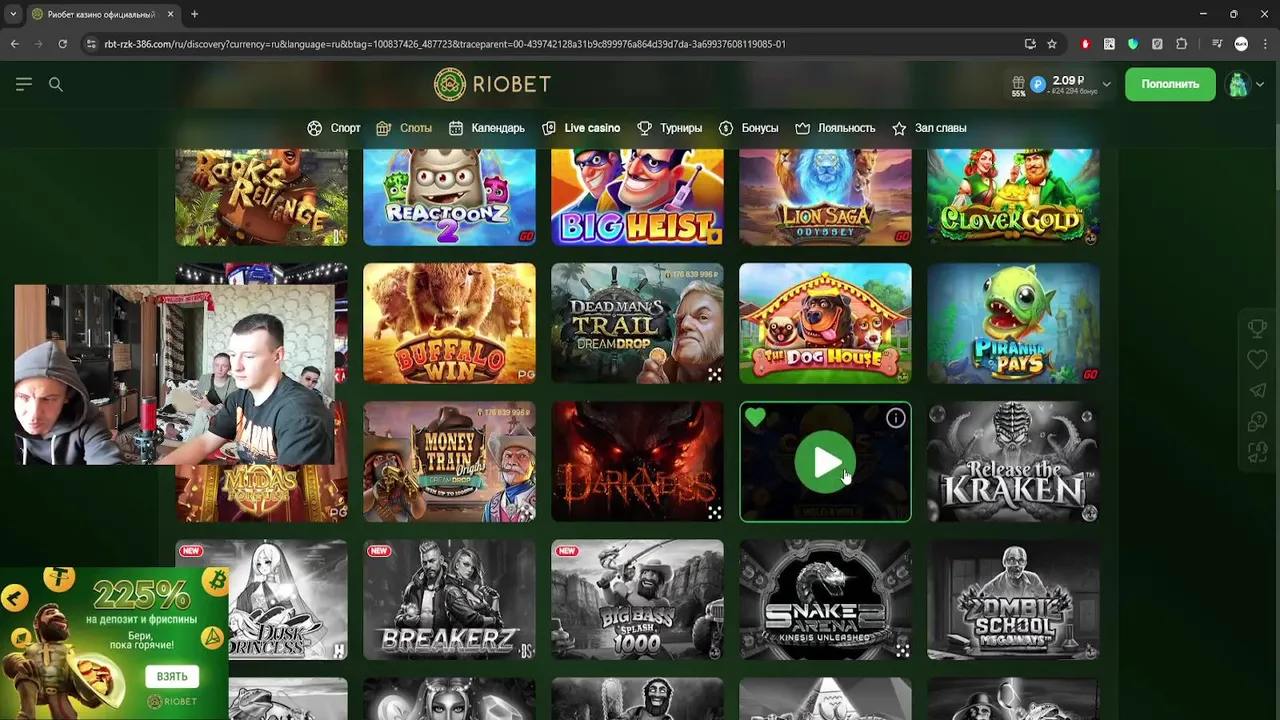This screenshot has width=1280, height=720.
Task: Expand the profile dropdown chevron
Action: [x=1260, y=85]
